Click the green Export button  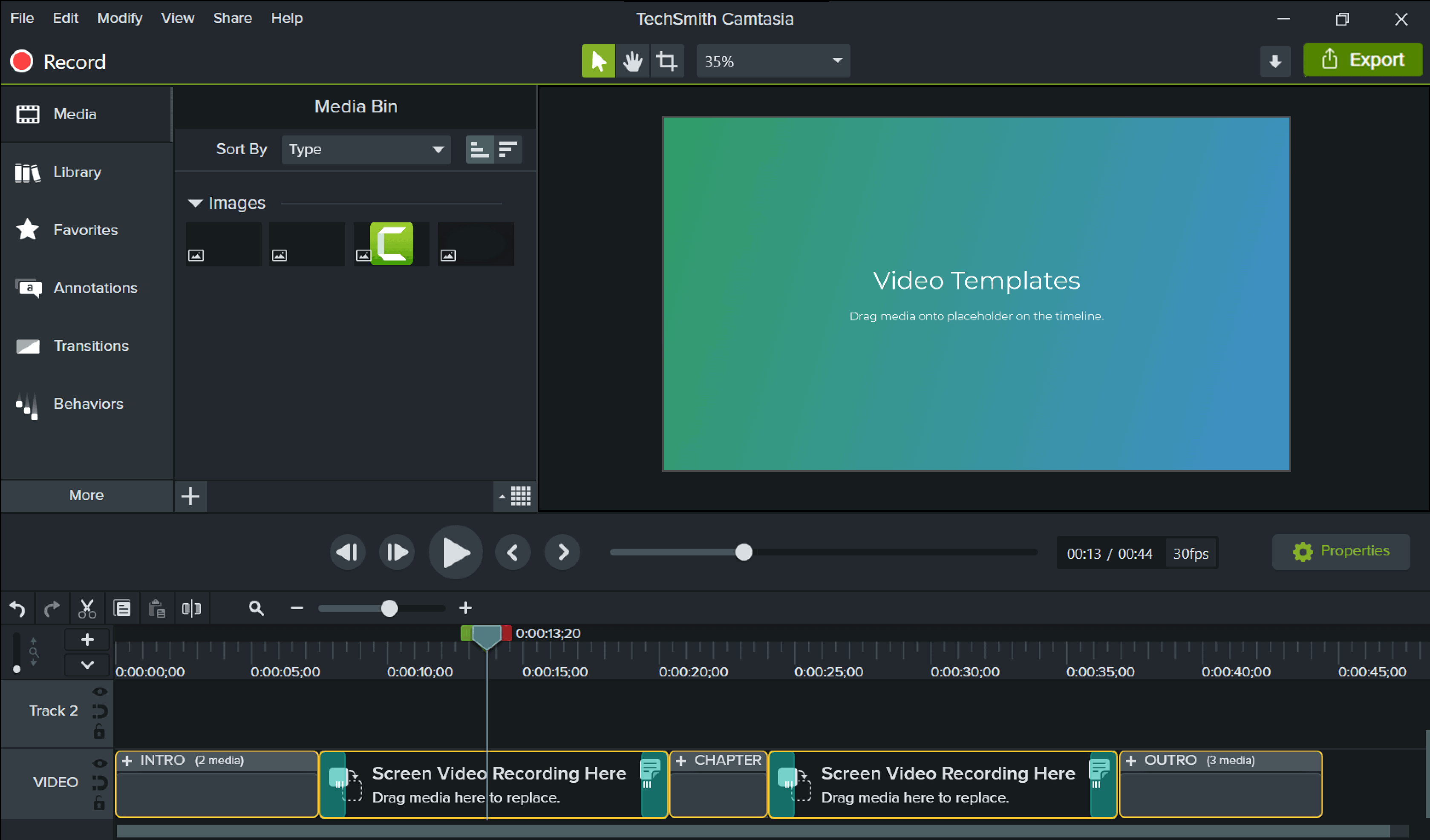(1363, 60)
